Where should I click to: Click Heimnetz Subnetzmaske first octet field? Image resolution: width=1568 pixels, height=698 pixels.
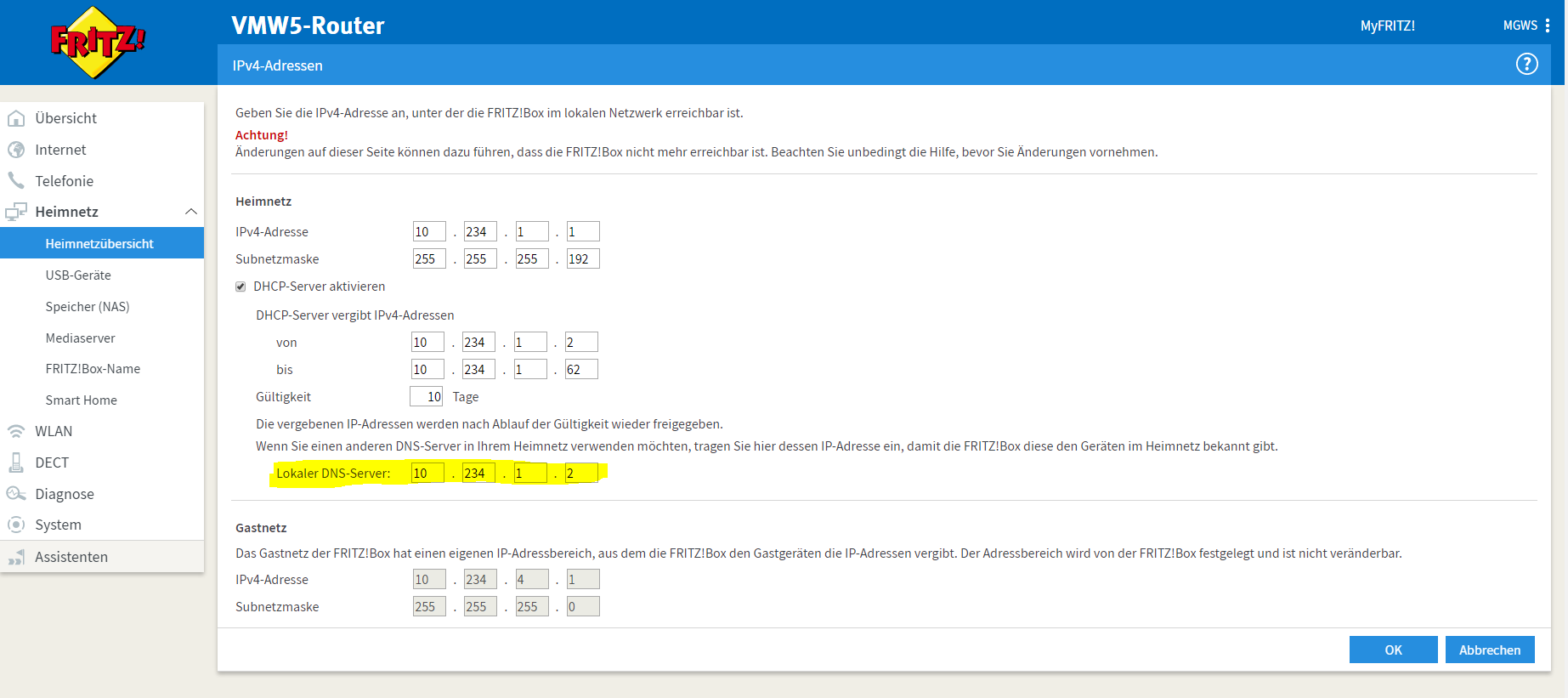429,258
